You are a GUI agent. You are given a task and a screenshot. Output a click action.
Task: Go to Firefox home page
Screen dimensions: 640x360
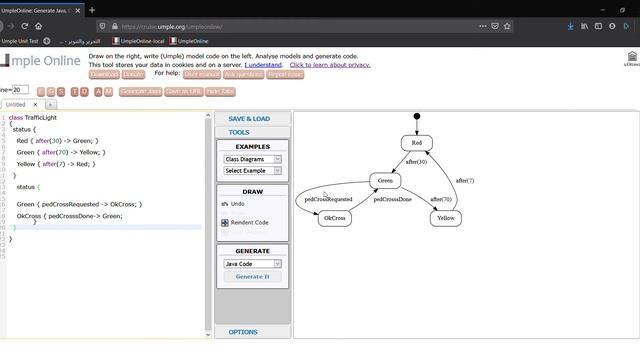[x=38, y=26]
